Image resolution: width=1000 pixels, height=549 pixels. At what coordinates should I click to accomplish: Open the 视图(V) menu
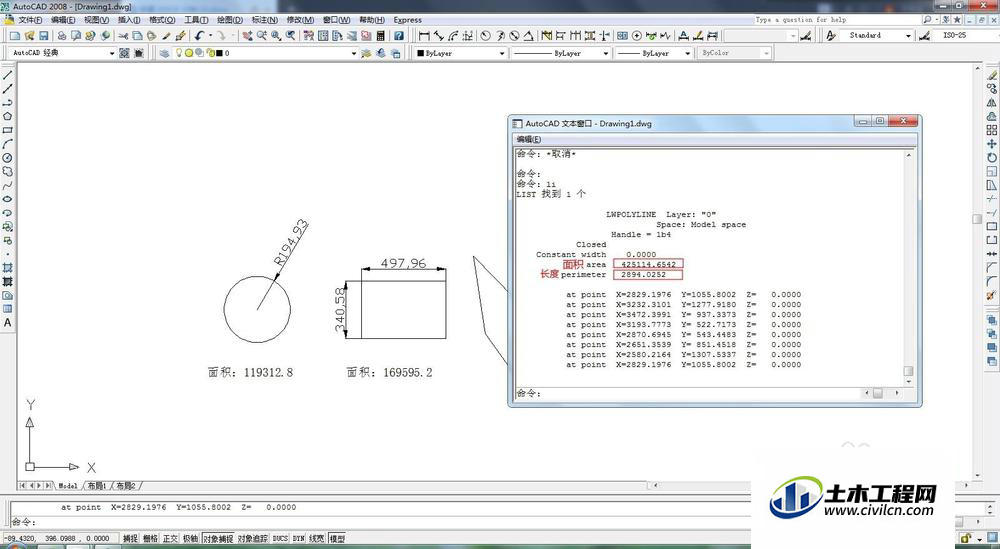coord(96,20)
